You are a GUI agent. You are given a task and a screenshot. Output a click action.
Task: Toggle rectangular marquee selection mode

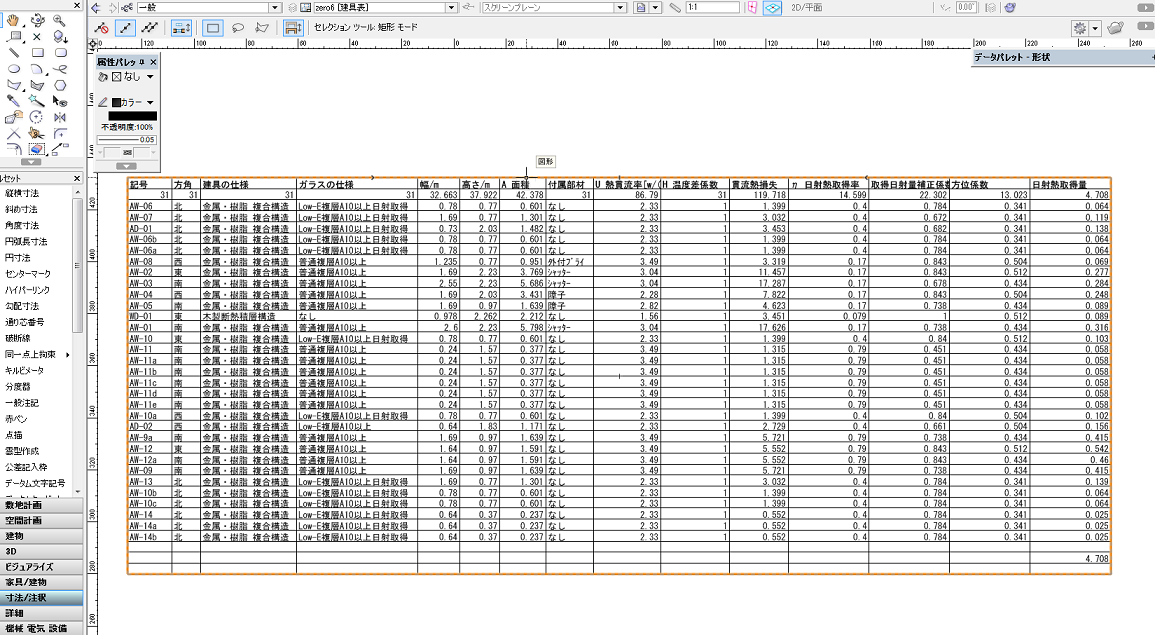213,28
